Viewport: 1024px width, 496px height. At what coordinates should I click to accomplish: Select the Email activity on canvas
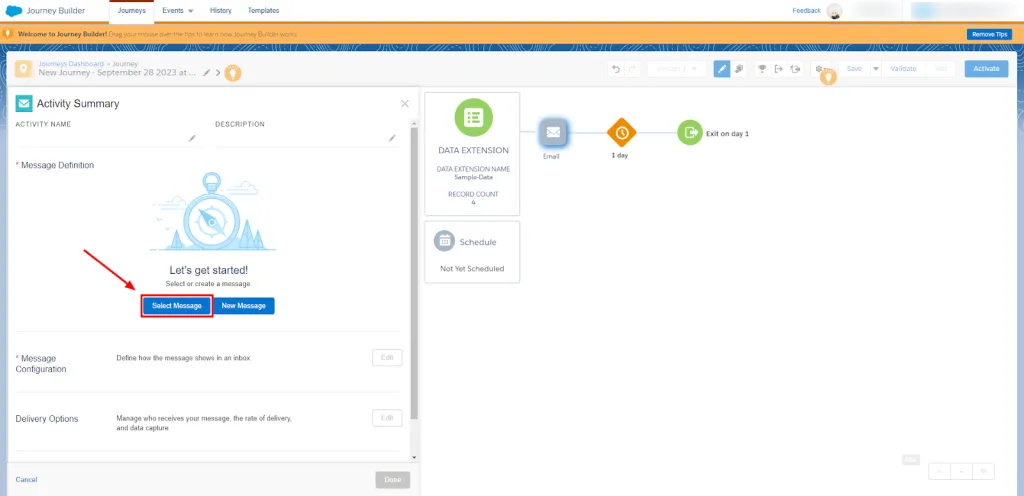(553, 132)
